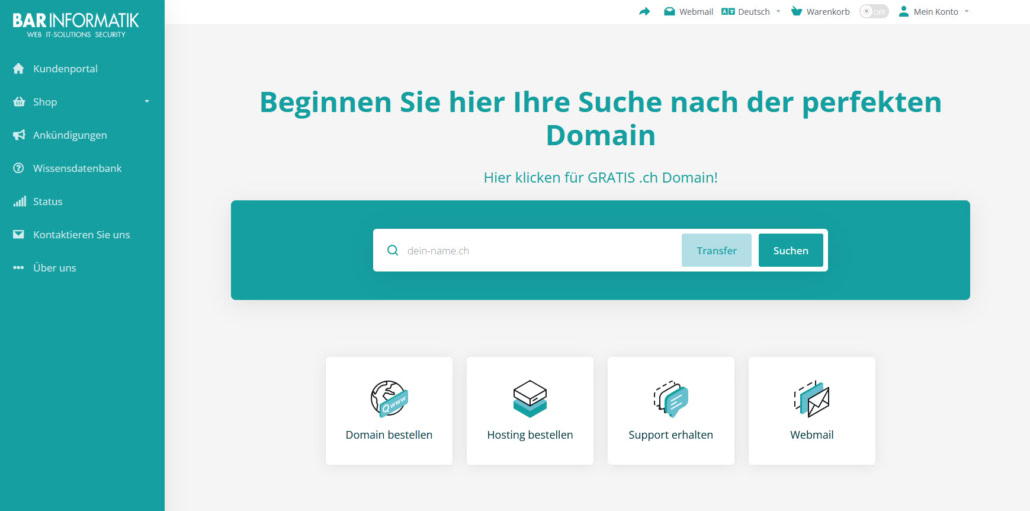The width and height of the screenshot is (1030, 511).
Task: Expand the Shop submenu arrow
Action: click(147, 102)
